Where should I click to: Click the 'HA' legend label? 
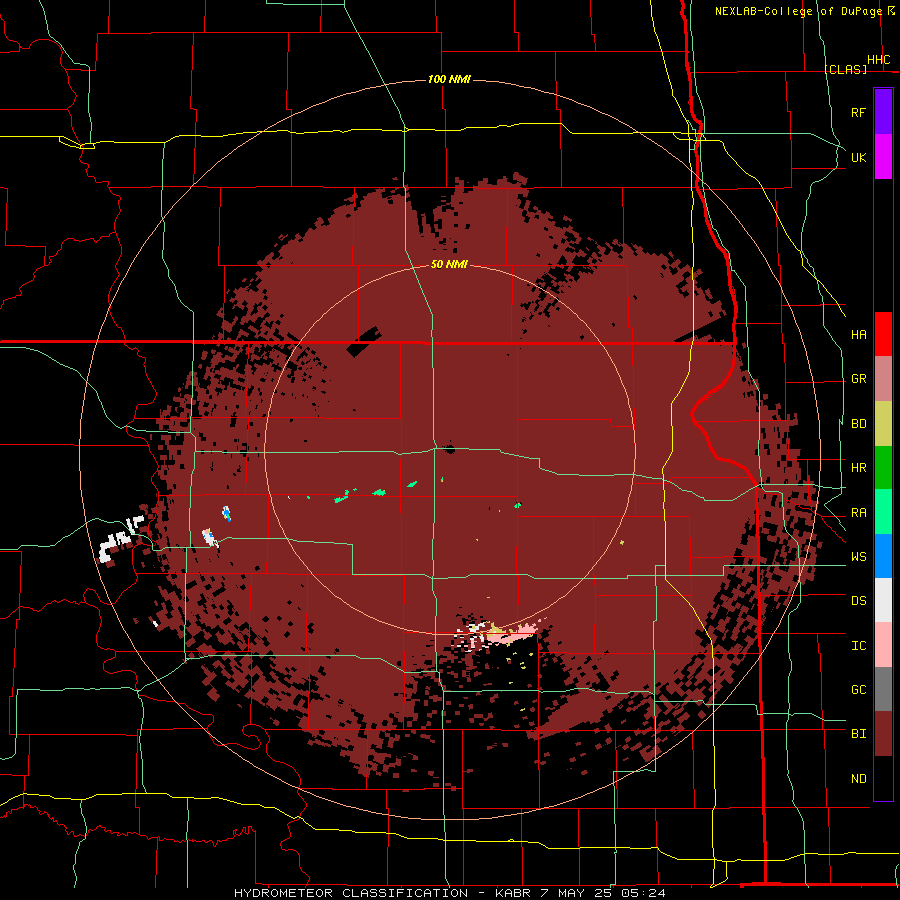[x=858, y=335]
